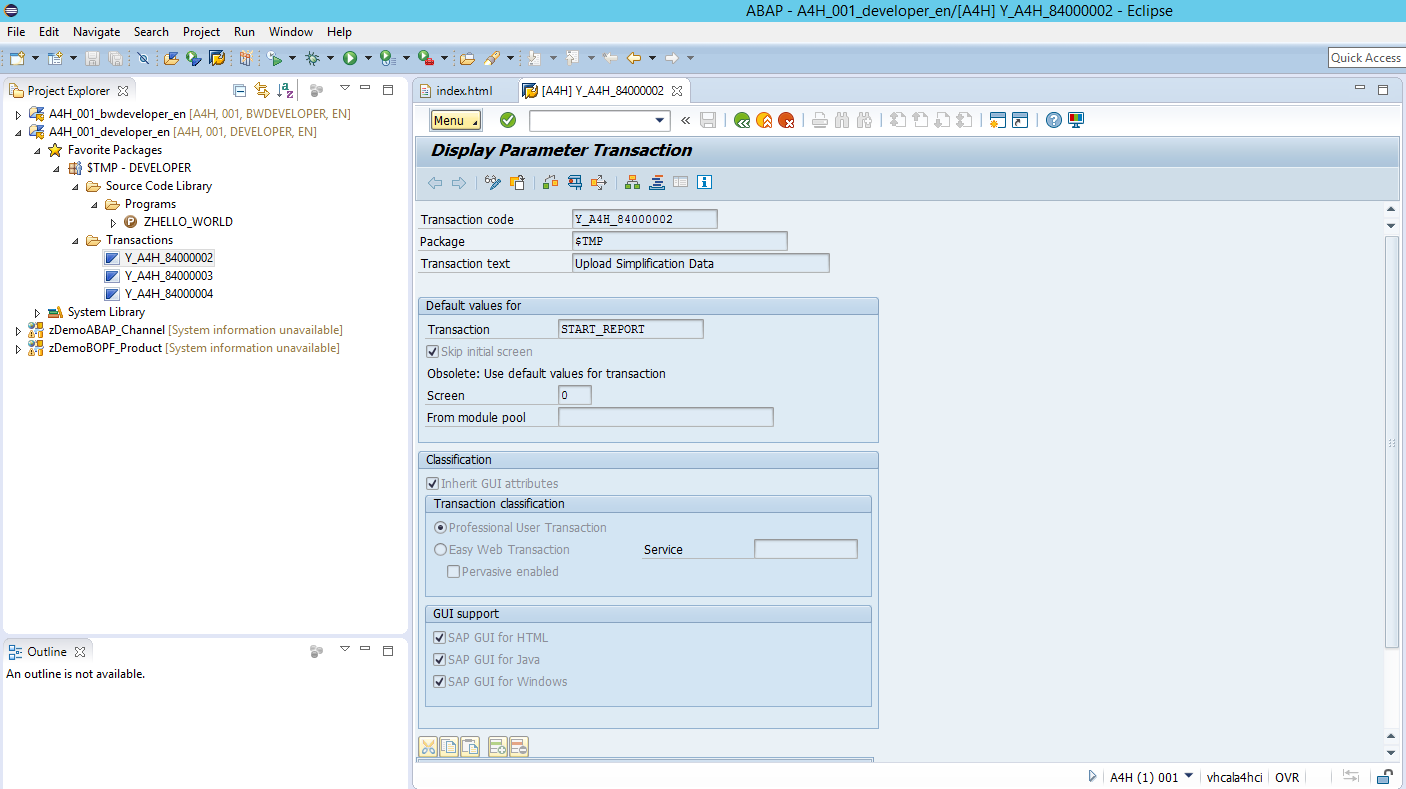This screenshot has width=1406, height=789.
Task: Toggle the Skip initial screen checkbox
Action: [x=432, y=351]
